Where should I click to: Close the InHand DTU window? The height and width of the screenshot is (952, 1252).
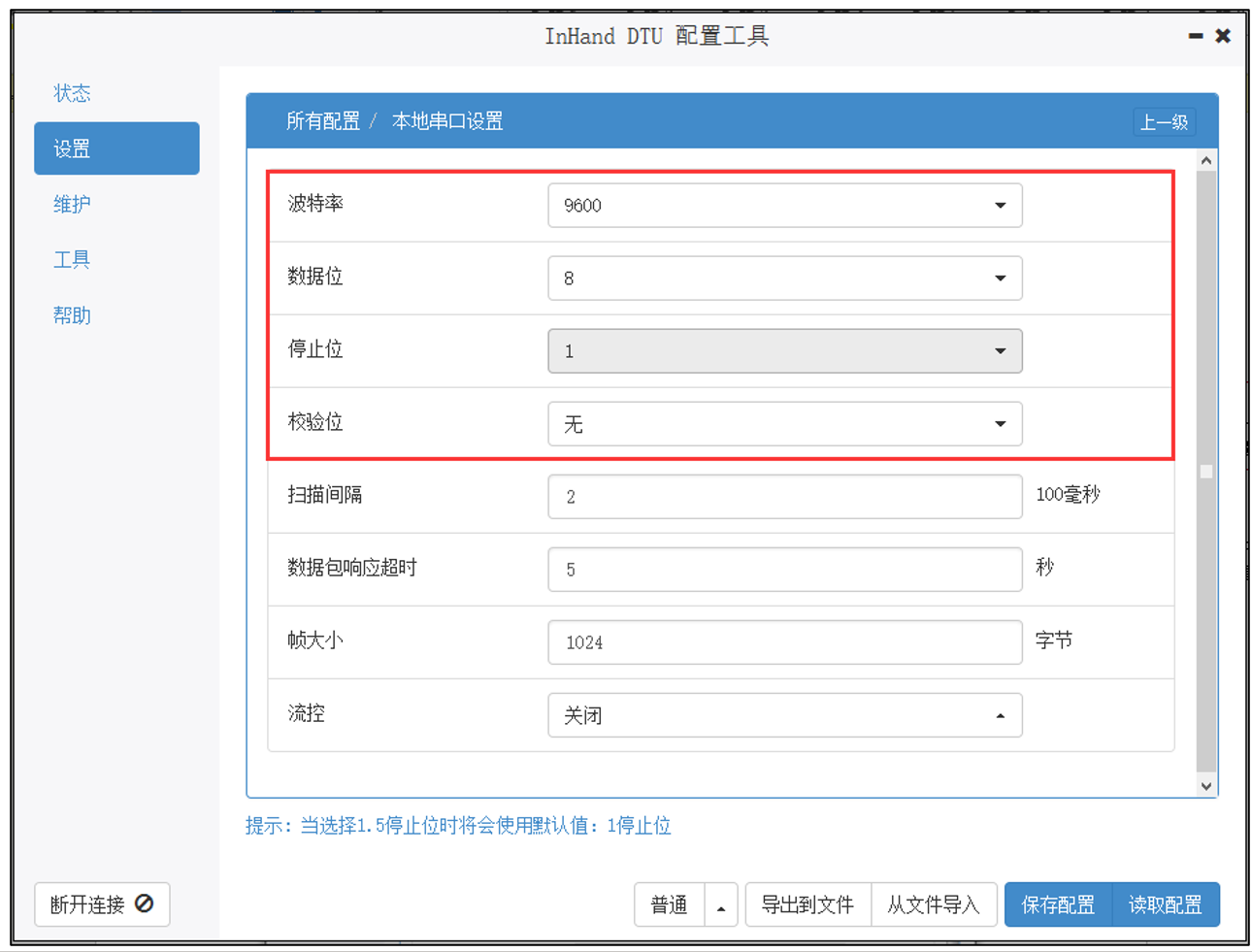1223,36
